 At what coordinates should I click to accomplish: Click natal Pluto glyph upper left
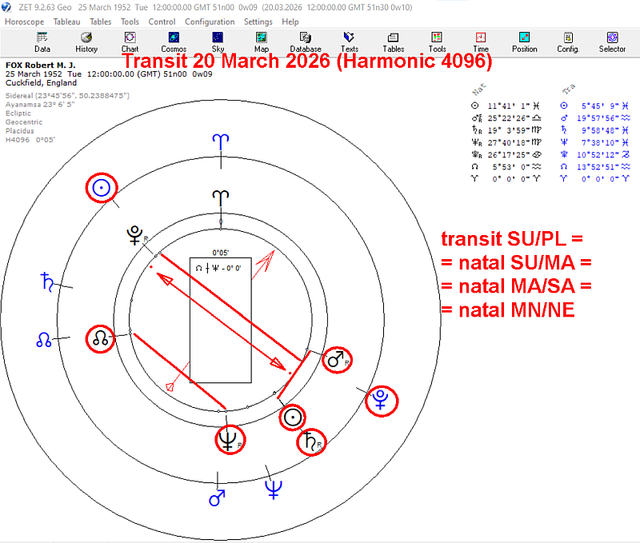tap(135, 235)
